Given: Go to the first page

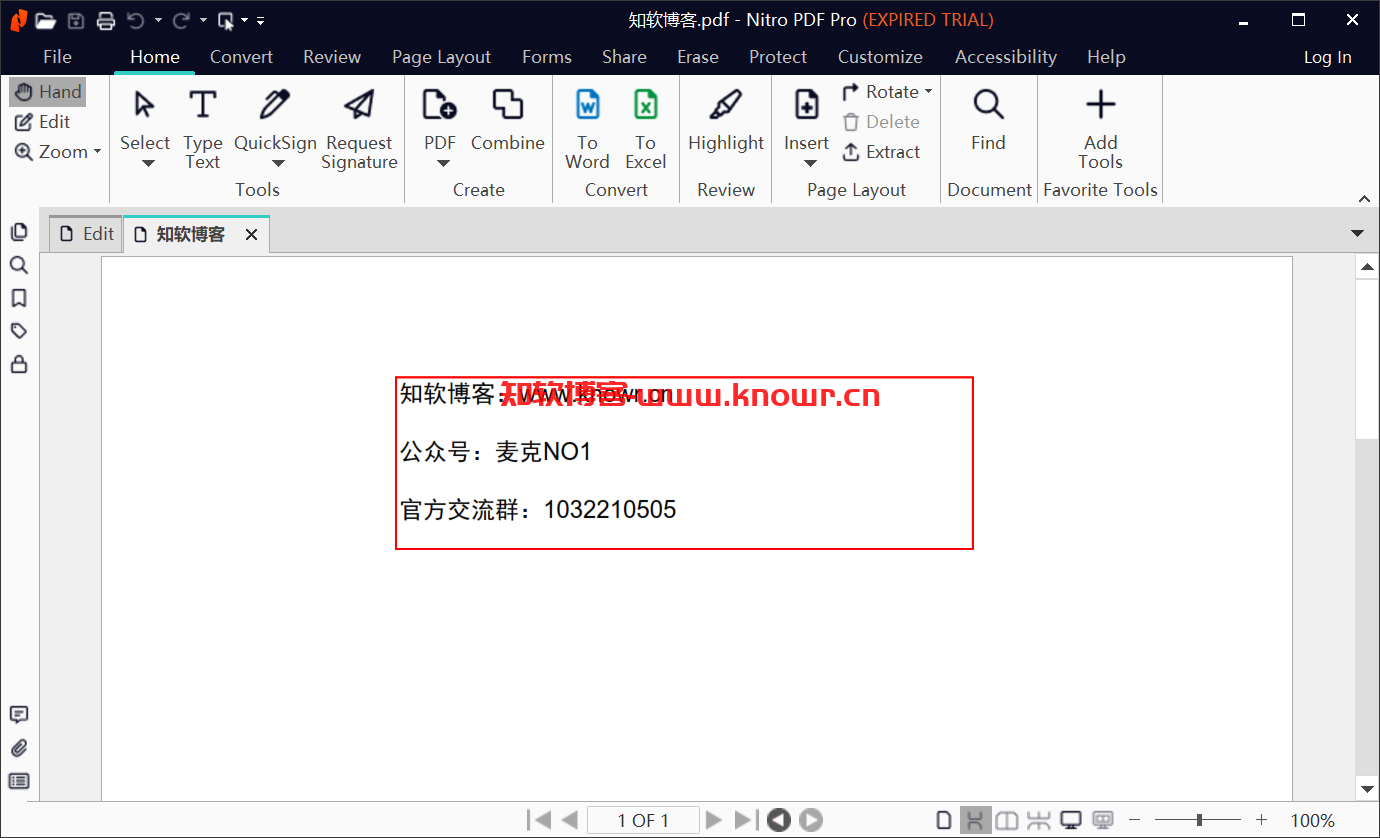Looking at the screenshot, I should click(539, 820).
